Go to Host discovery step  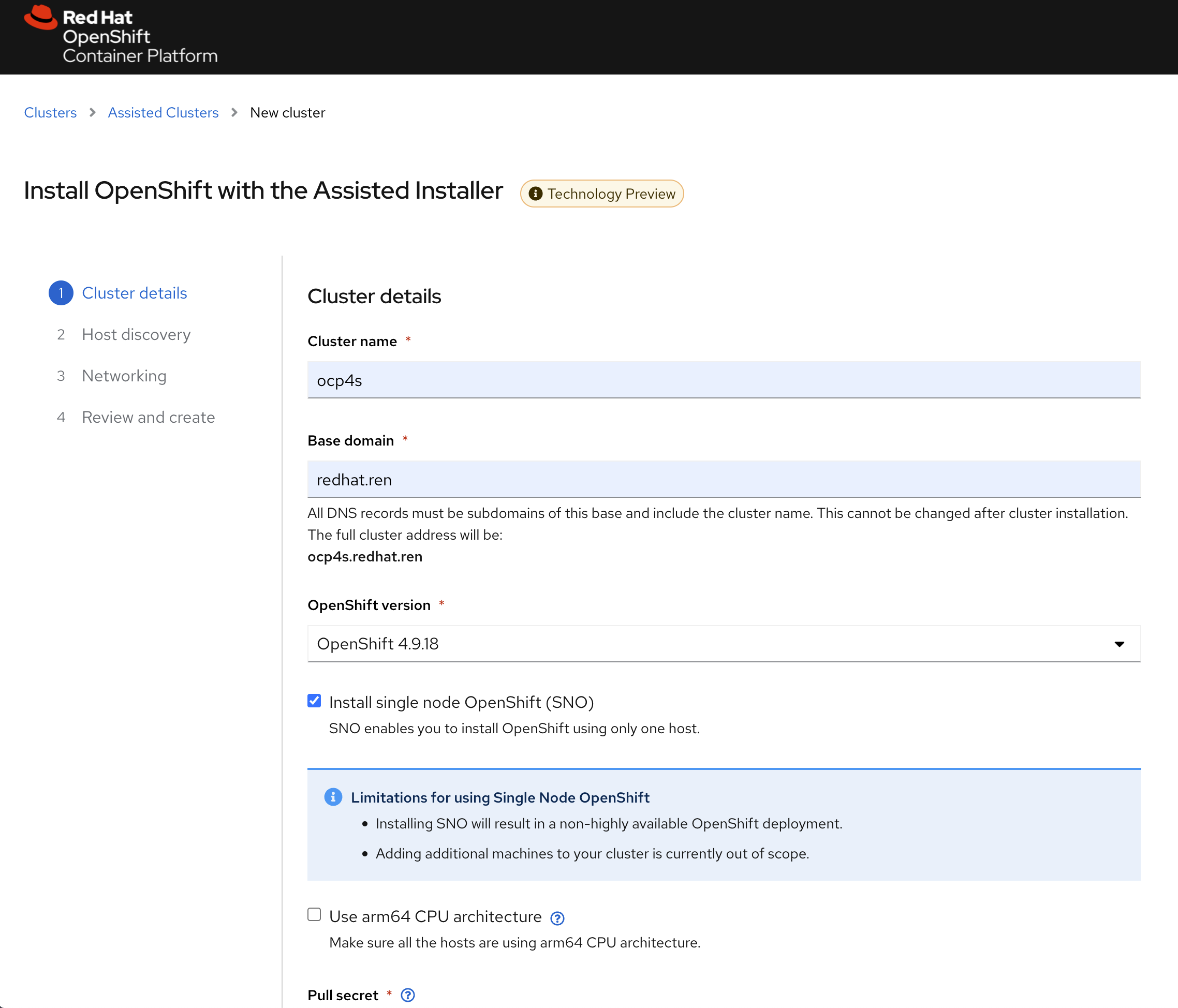[x=136, y=334]
